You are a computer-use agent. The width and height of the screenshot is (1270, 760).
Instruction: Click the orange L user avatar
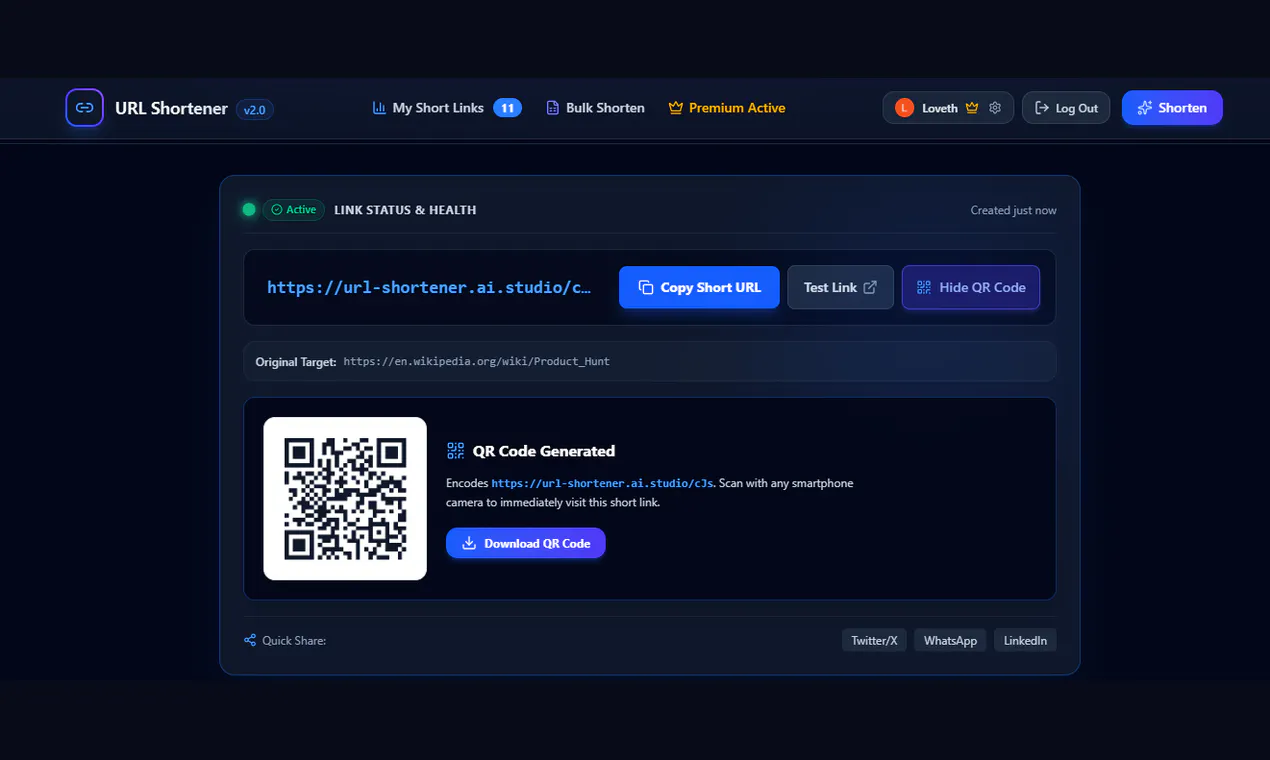[904, 108]
